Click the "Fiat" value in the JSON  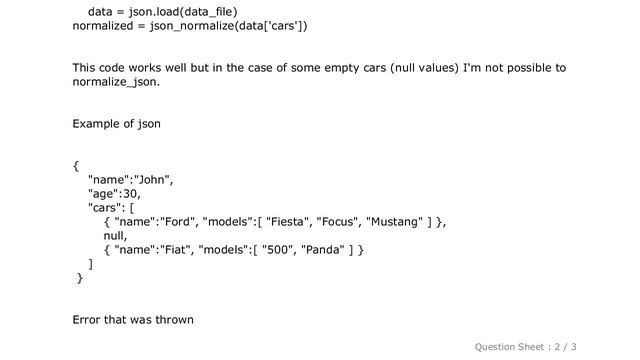point(176,249)
